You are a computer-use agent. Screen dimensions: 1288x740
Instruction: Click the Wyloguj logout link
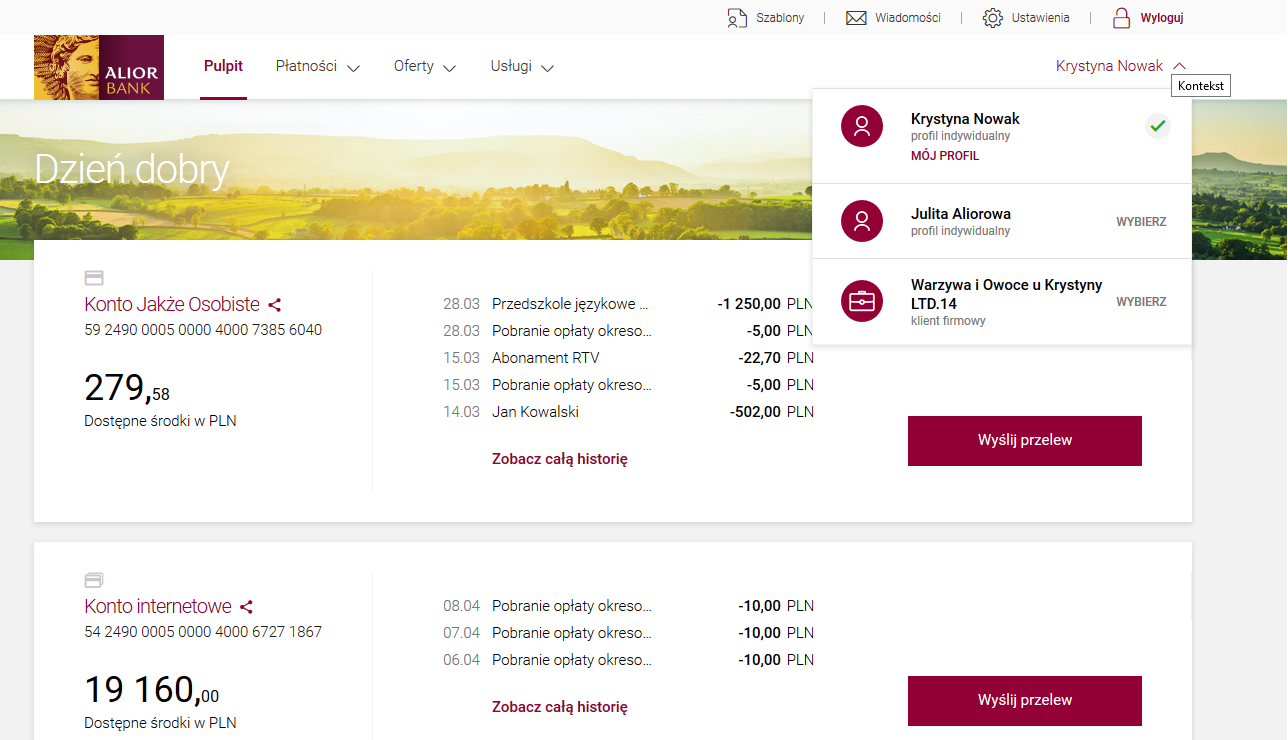tap(1162, 18)
